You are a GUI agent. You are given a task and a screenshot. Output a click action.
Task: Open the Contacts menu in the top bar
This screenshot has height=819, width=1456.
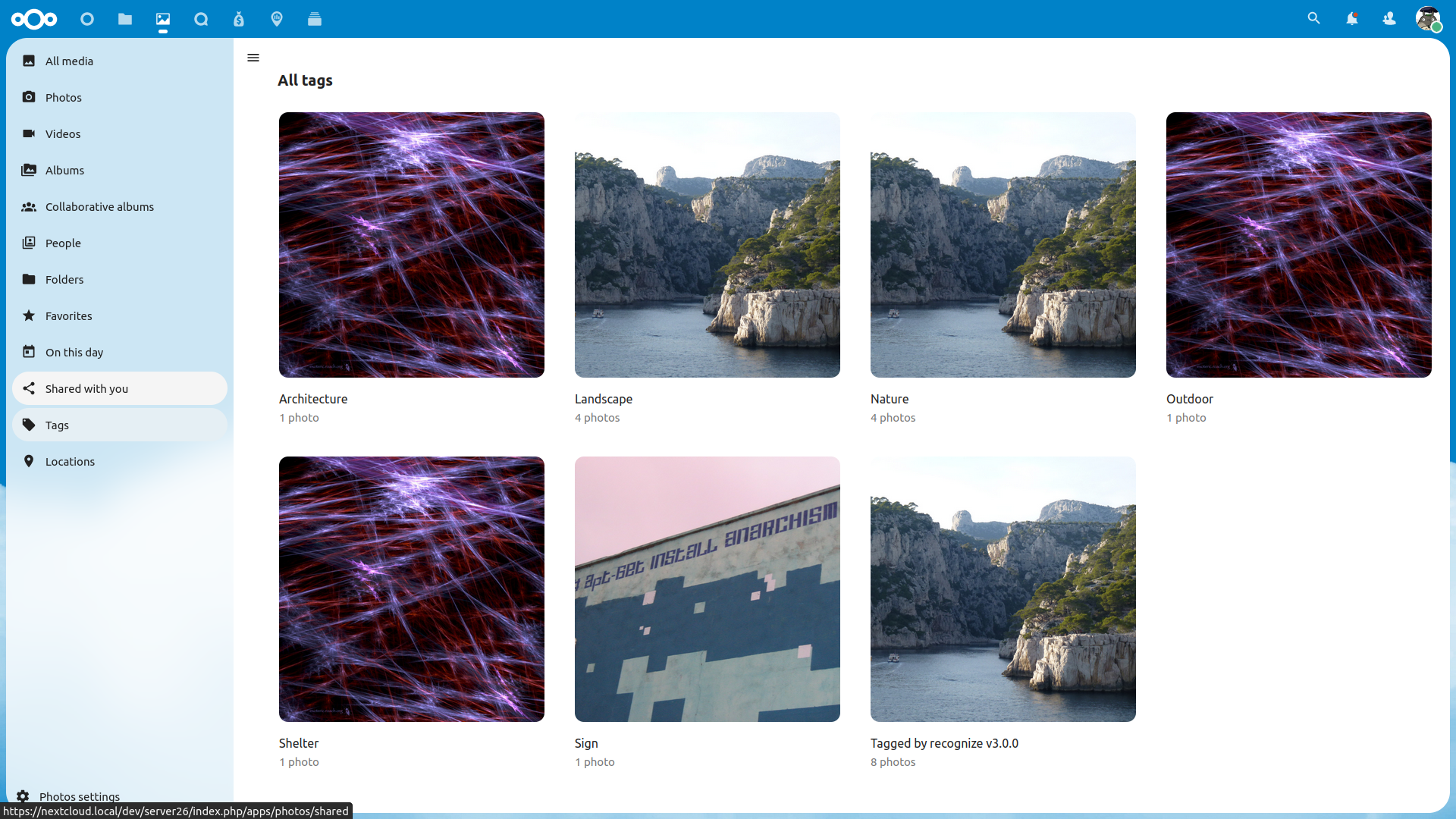click(1389, 18)
